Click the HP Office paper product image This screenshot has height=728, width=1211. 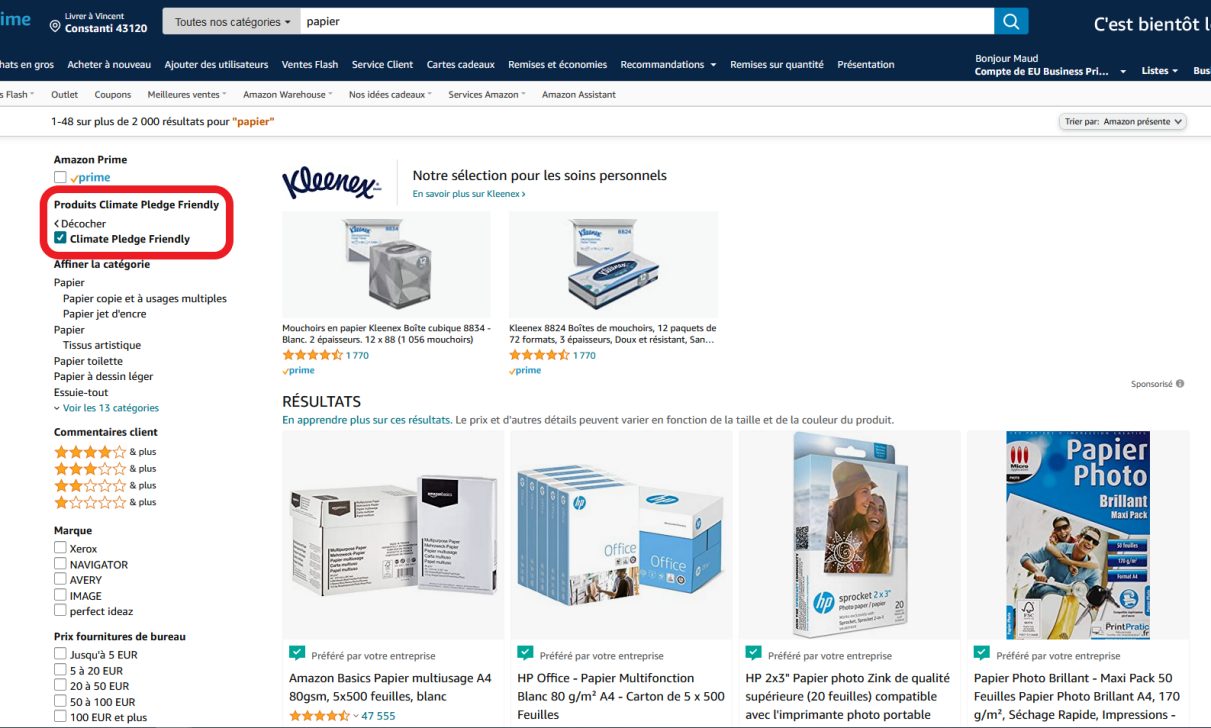click(x=621, y=535)
